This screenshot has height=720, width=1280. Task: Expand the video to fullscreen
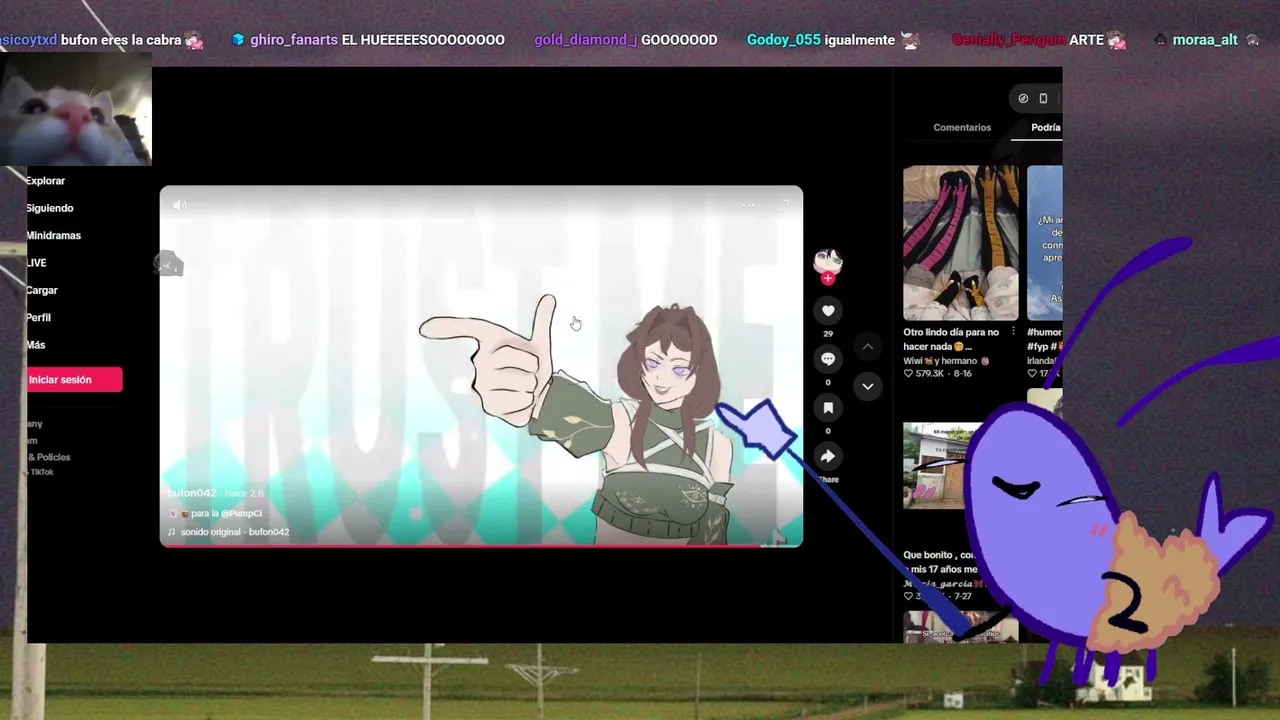point(783,205)
